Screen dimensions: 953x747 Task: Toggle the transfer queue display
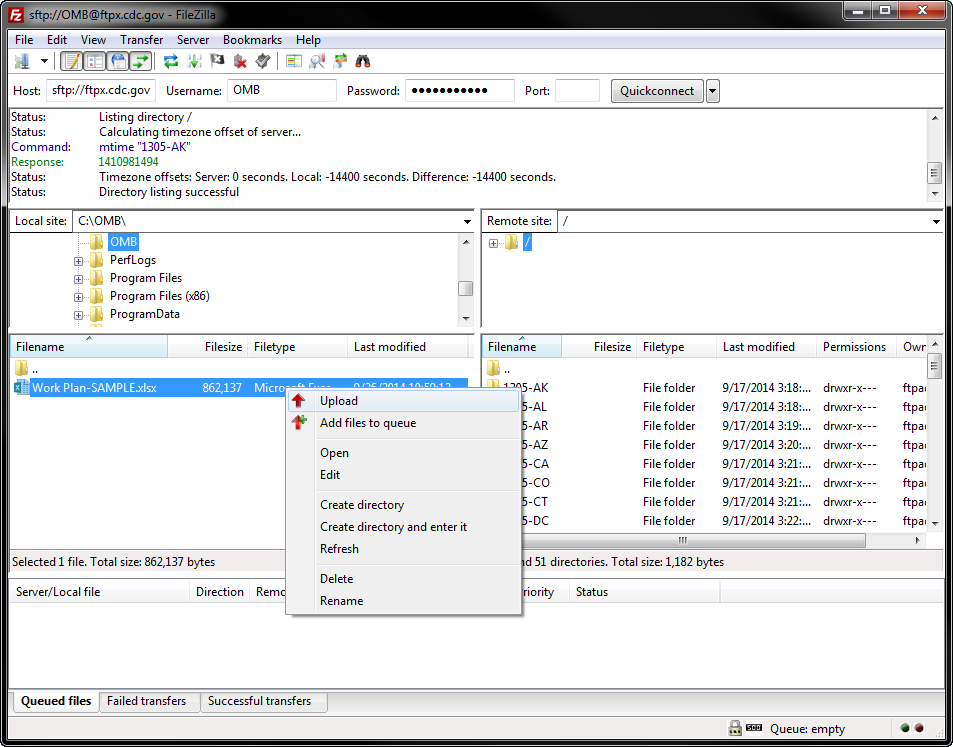click(141, 62)
